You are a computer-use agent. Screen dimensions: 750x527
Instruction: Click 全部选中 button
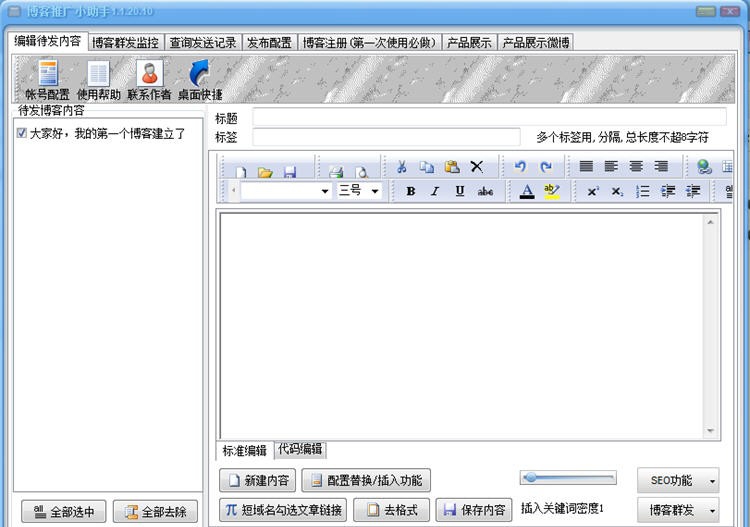64,512
